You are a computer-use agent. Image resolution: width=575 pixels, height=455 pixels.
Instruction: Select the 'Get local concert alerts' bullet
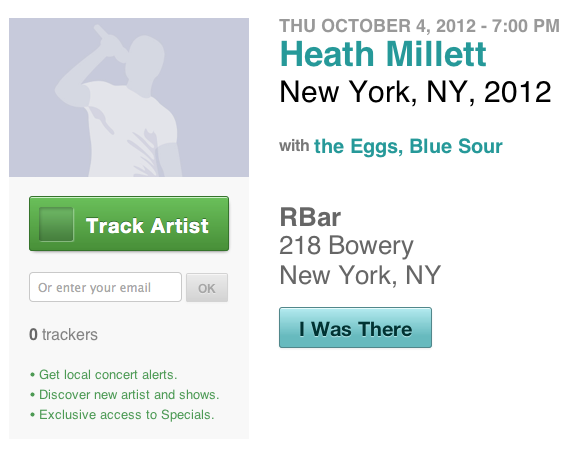pos(103,375)
